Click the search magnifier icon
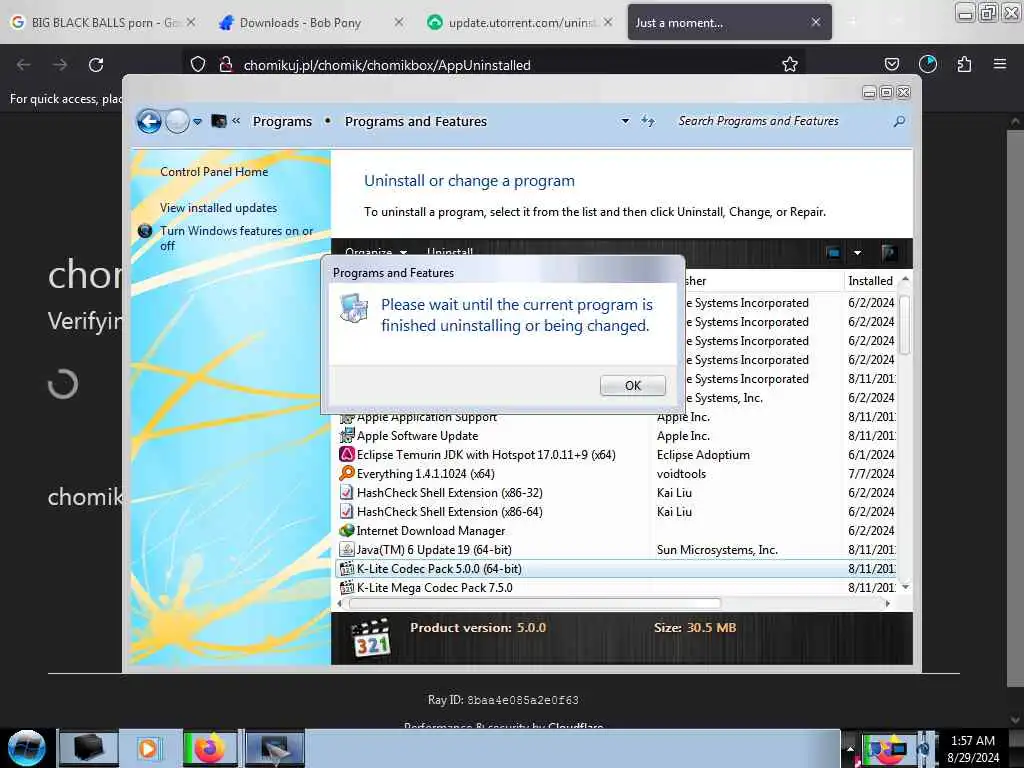 [x=899, y=121]
